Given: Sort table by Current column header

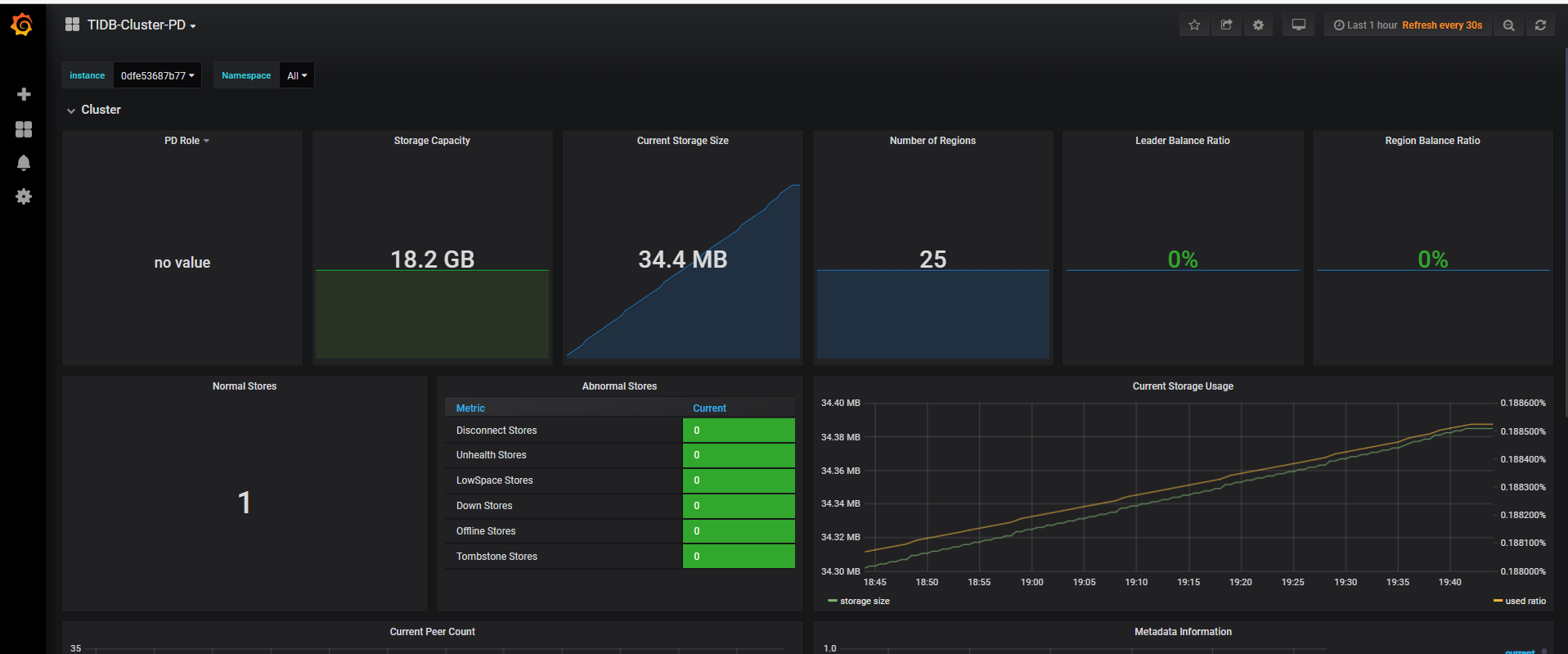Looking at the screenshot, I should 709,408.
